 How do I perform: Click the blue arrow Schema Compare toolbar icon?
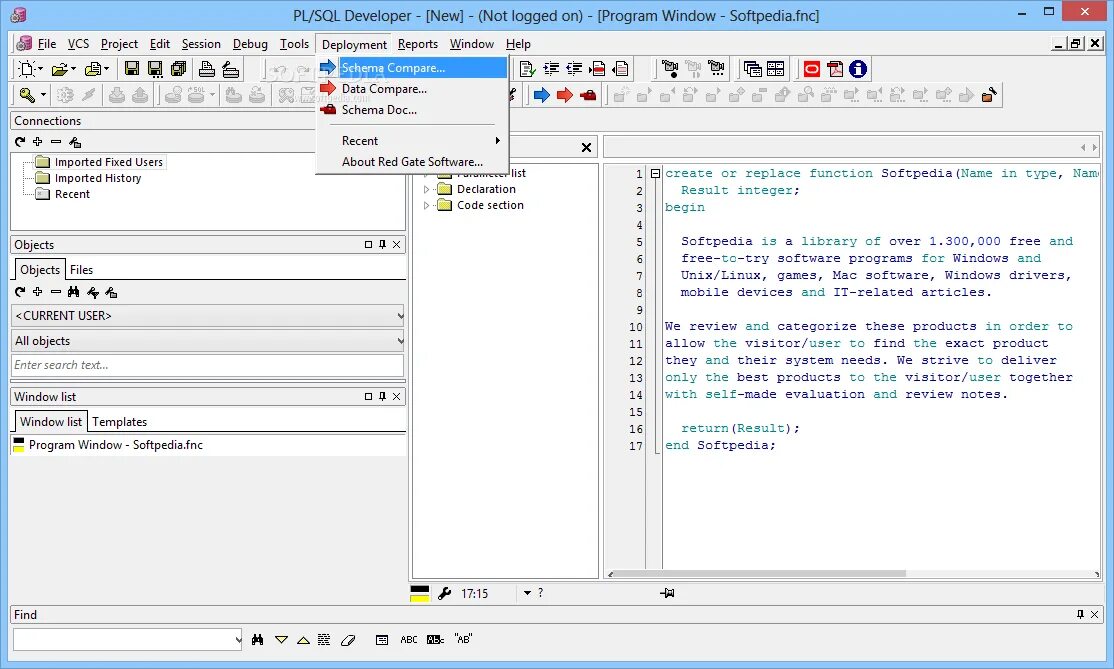pos(541,95)
